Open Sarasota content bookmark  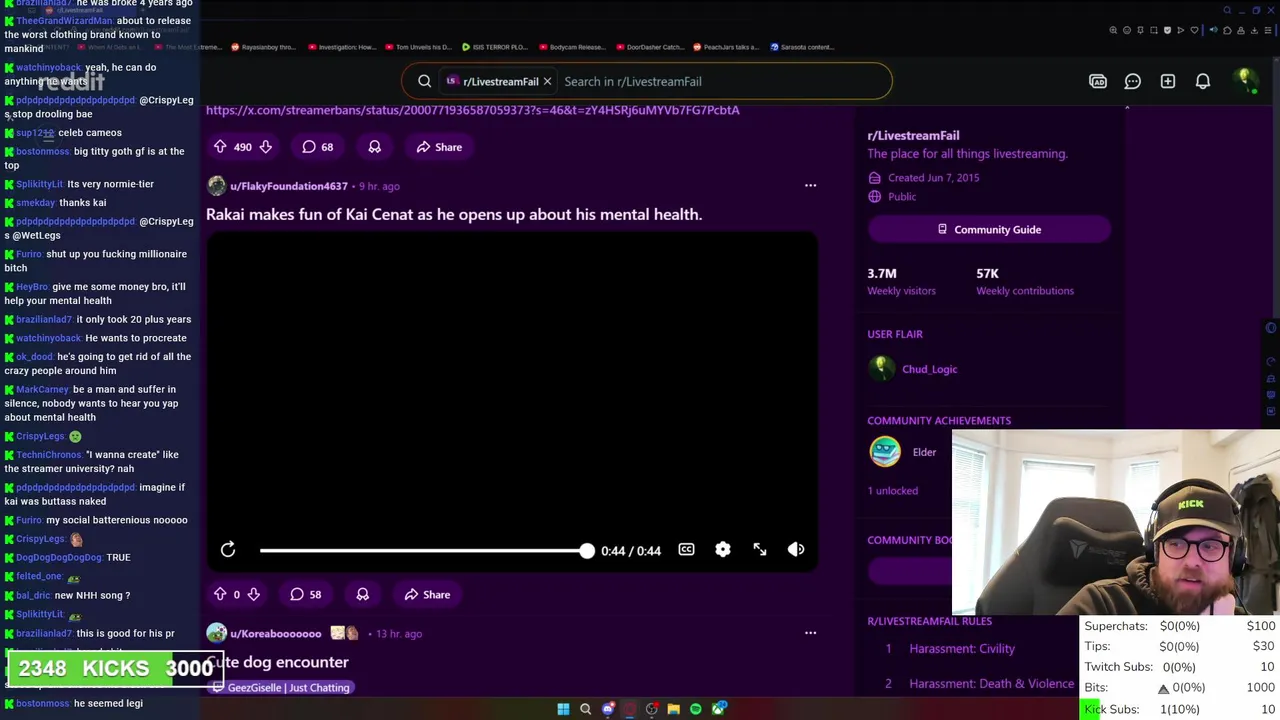coord(803,47)
